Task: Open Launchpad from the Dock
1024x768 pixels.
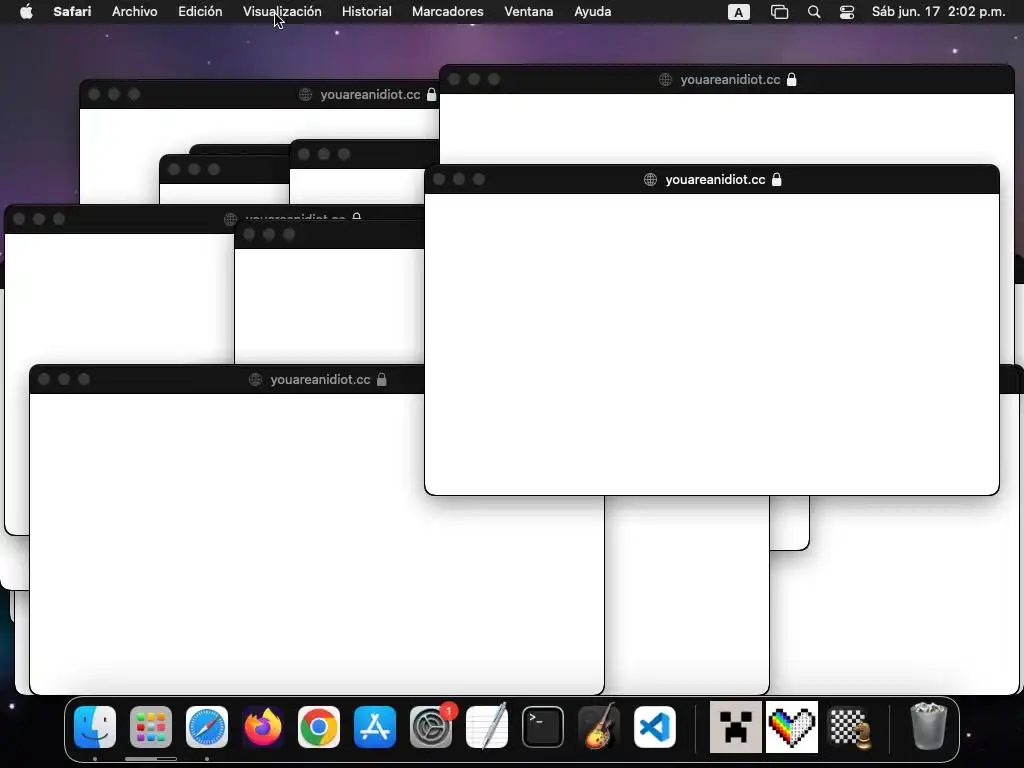Action: (151, 727)
